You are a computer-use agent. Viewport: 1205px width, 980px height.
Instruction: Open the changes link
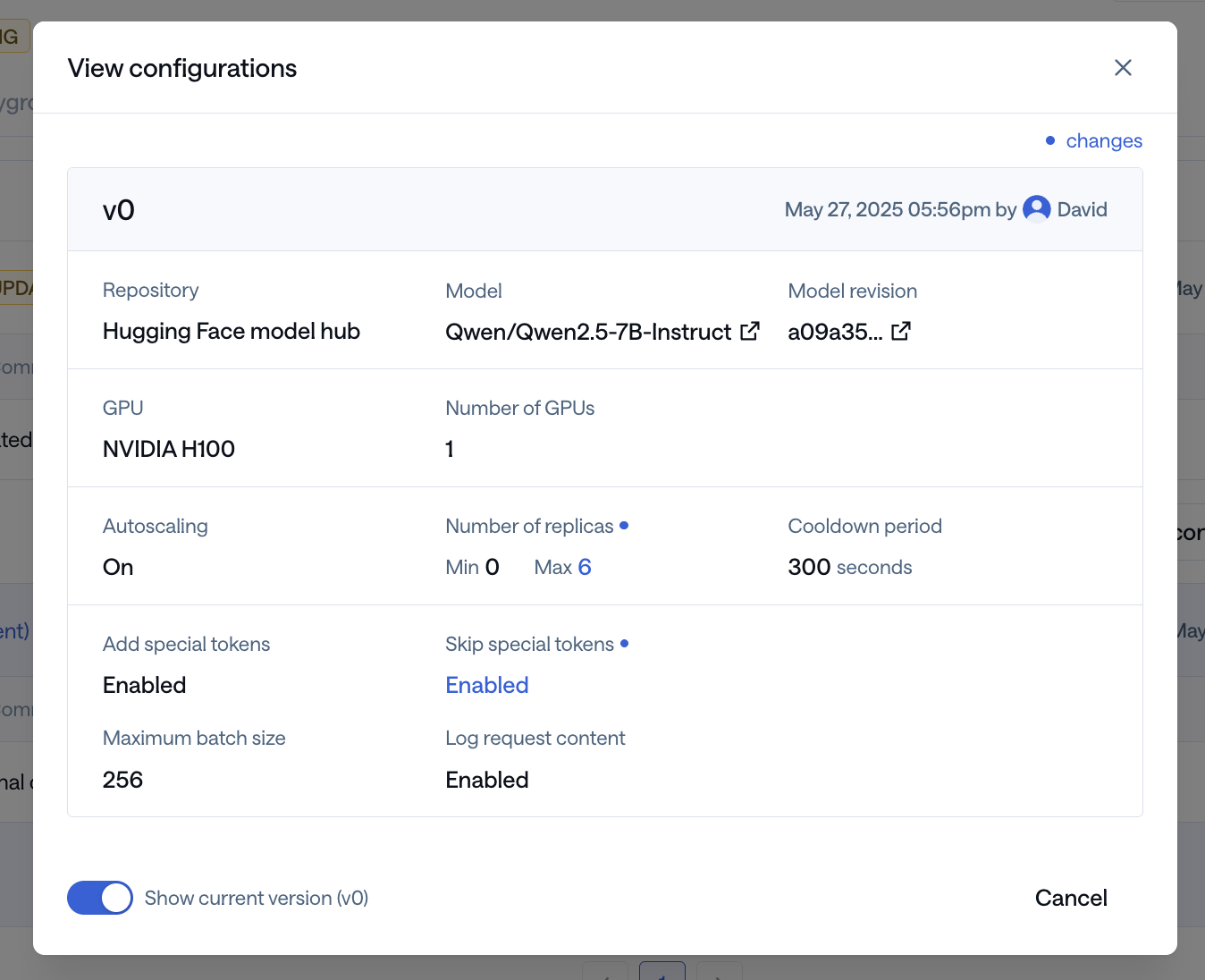click(1103, 140)
